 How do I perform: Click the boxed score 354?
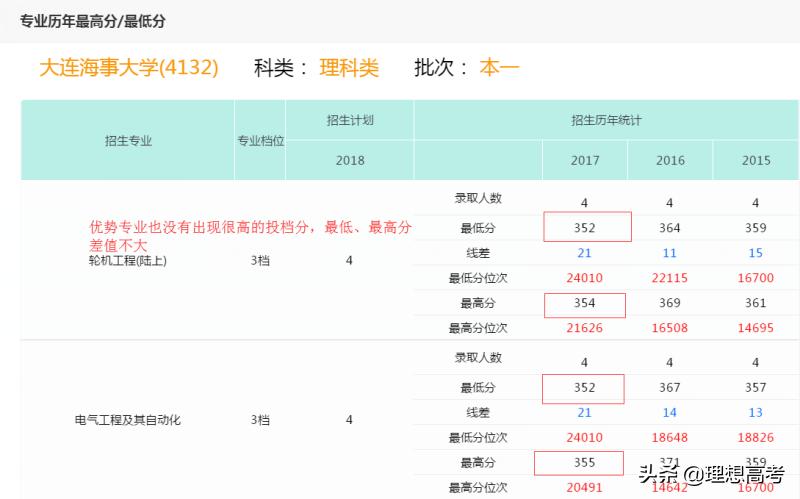(x=585, y=303)
